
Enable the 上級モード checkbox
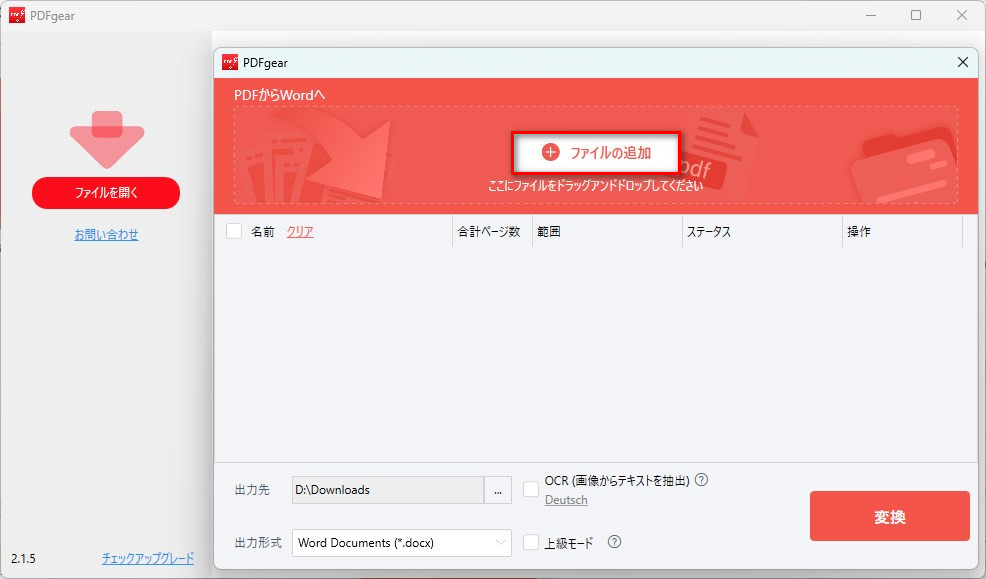pos(530,542)
